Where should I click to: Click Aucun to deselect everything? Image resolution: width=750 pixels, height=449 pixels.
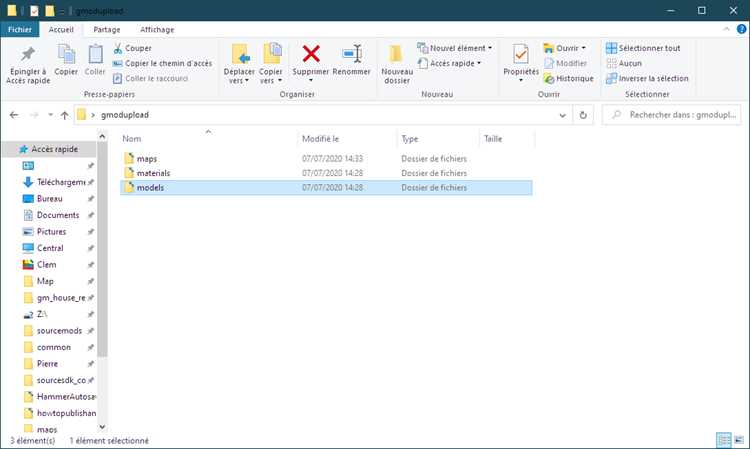point(624,63)
